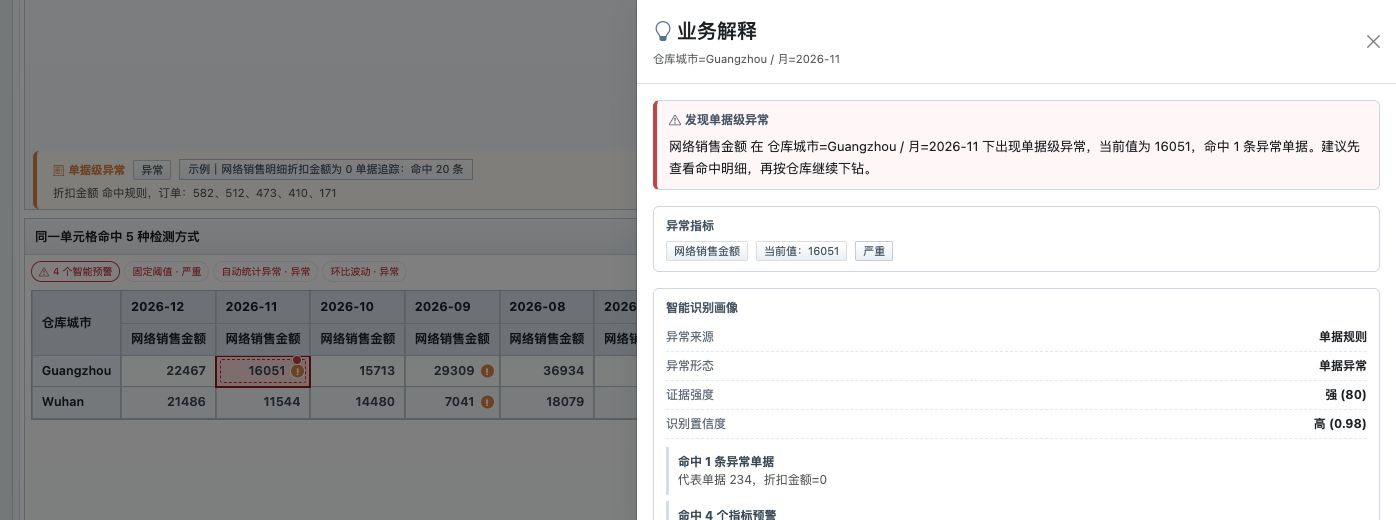Click the 证据强度 value 强 (80)
The width and height of the screenshot is (1396, 520).
coord(1346,395)
